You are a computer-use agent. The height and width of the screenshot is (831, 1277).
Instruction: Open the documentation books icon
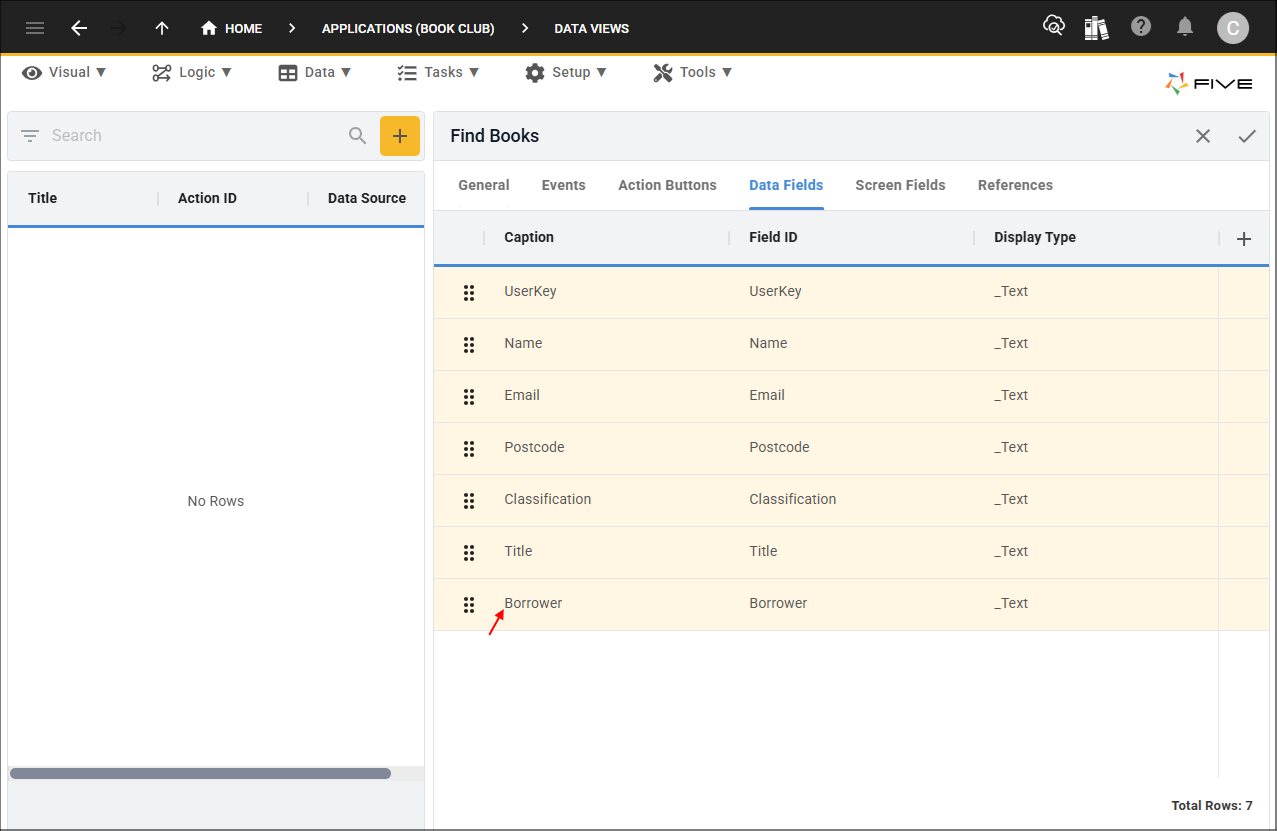pos(1096,28)
